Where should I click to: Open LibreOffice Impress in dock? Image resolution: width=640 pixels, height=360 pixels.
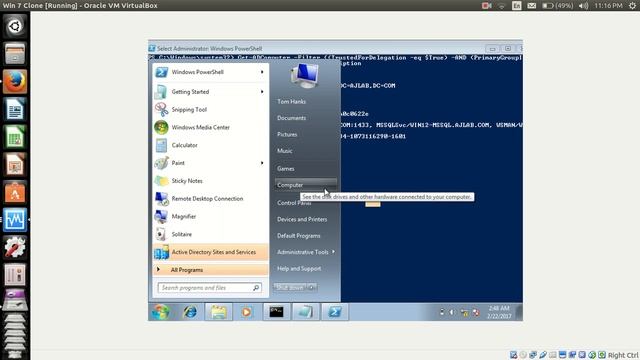[15, 165]
